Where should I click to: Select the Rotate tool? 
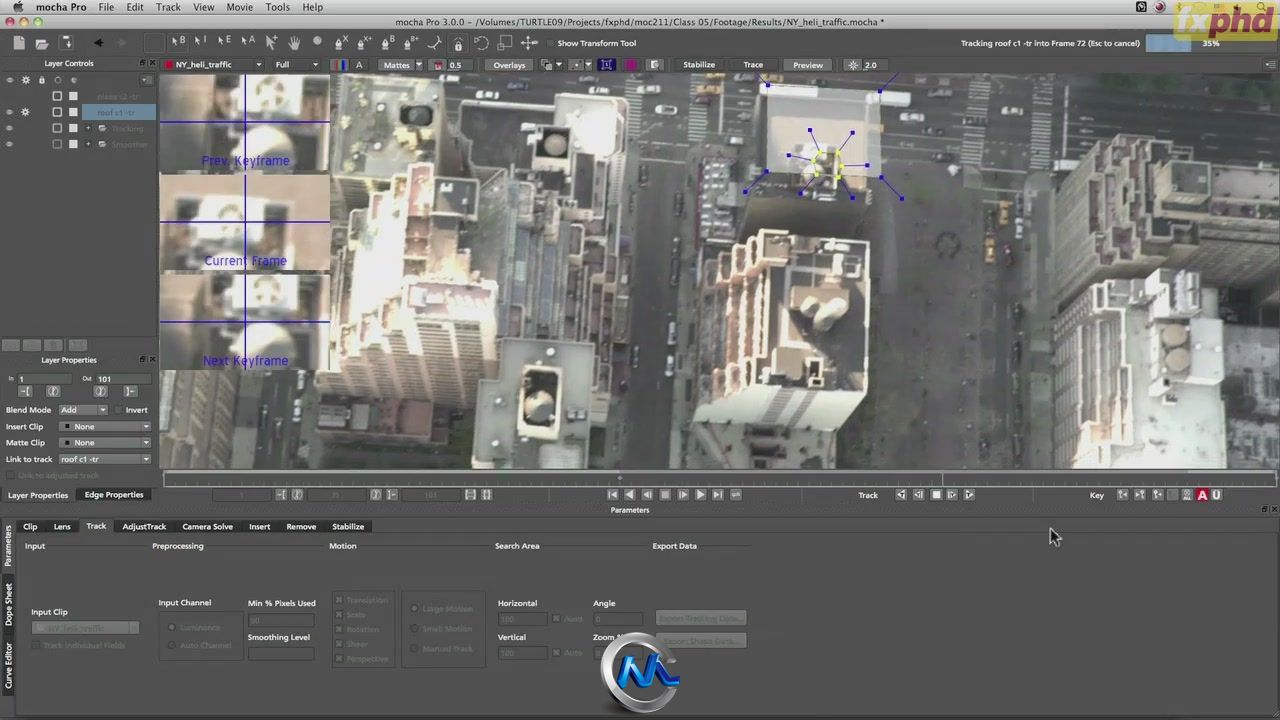(482, 43)
